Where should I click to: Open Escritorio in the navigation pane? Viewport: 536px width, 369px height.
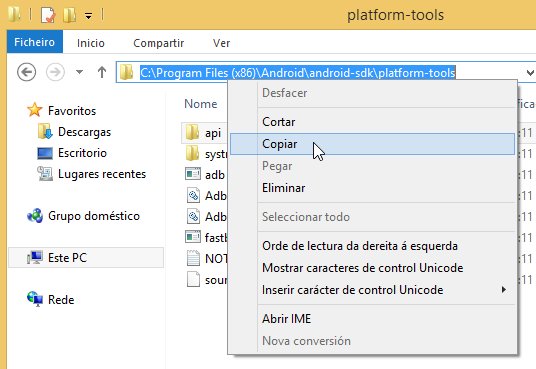[x=82, y=153]
